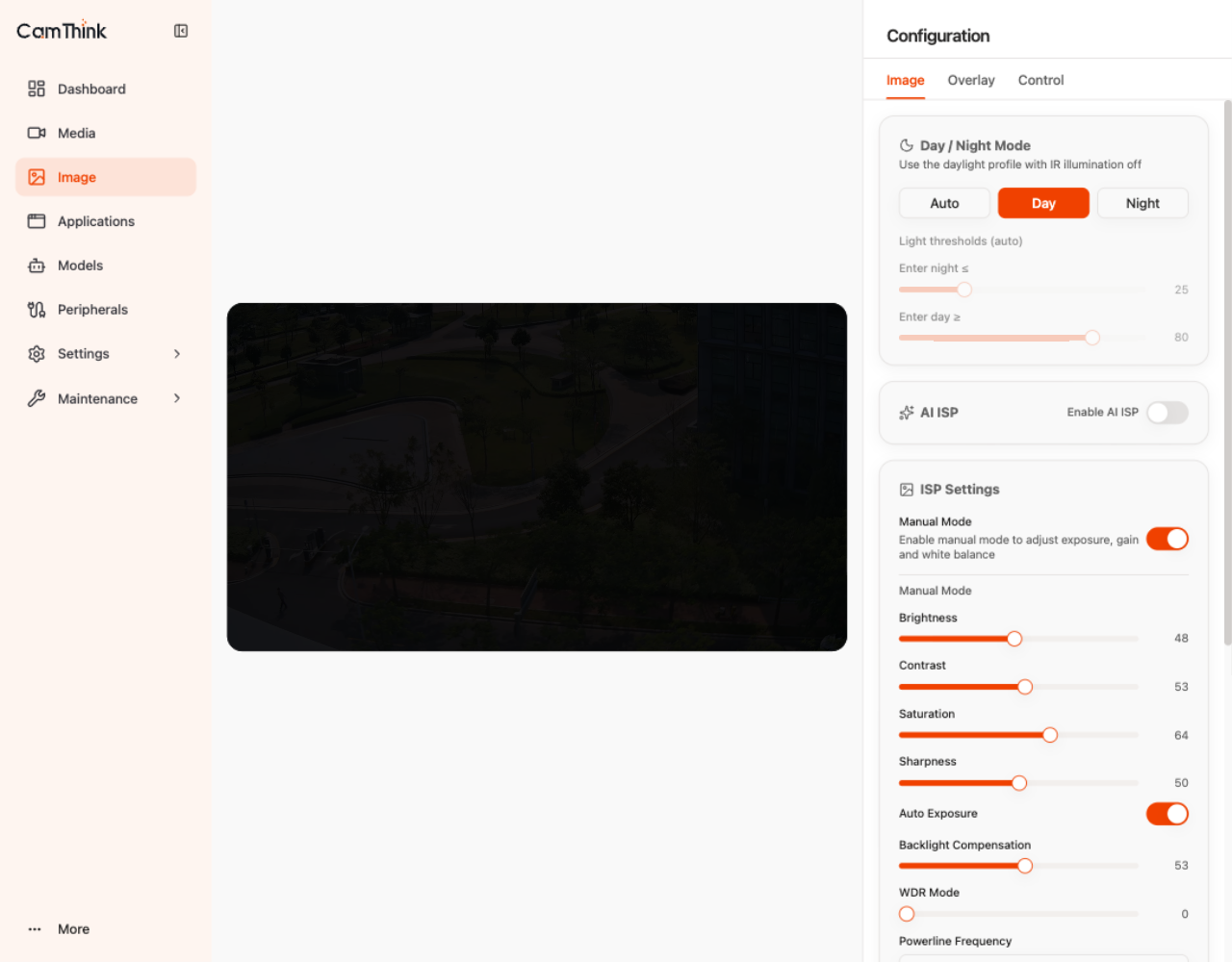Open the More ellipsis menu

pos(35,929)
